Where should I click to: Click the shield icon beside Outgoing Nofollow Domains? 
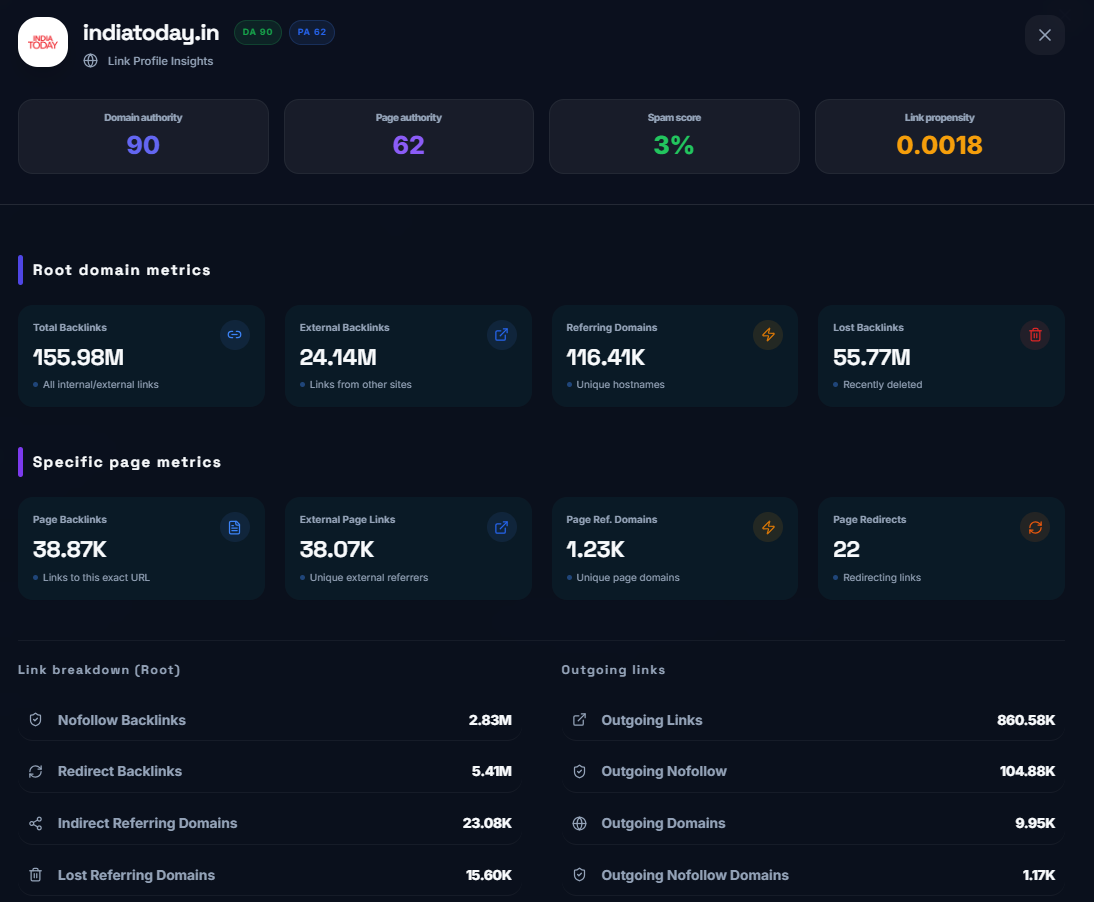(x=579, y=875)
